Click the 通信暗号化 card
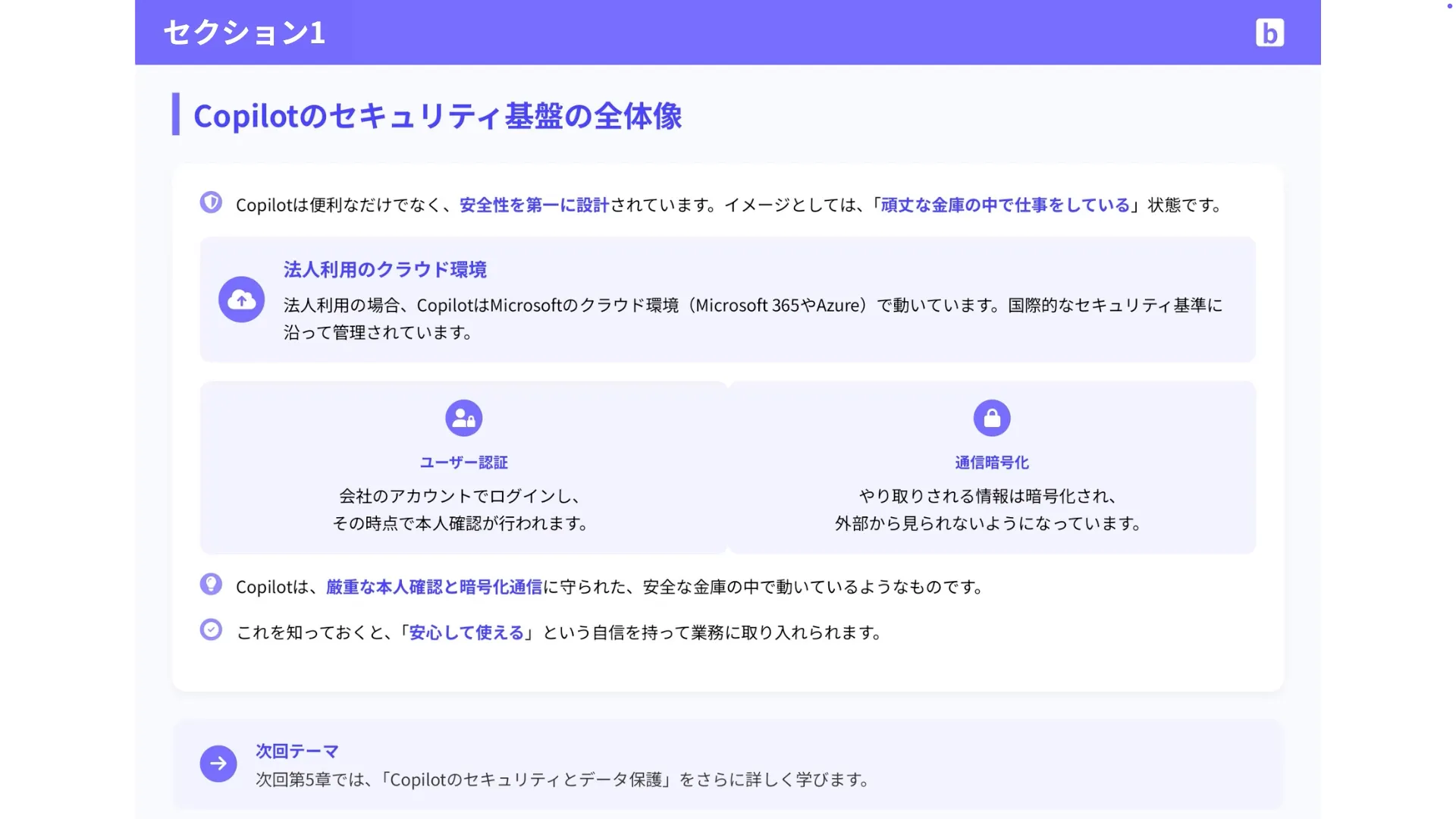Image resolution: width=1456 pixels, height=819 pixels. tap(992, 468)
